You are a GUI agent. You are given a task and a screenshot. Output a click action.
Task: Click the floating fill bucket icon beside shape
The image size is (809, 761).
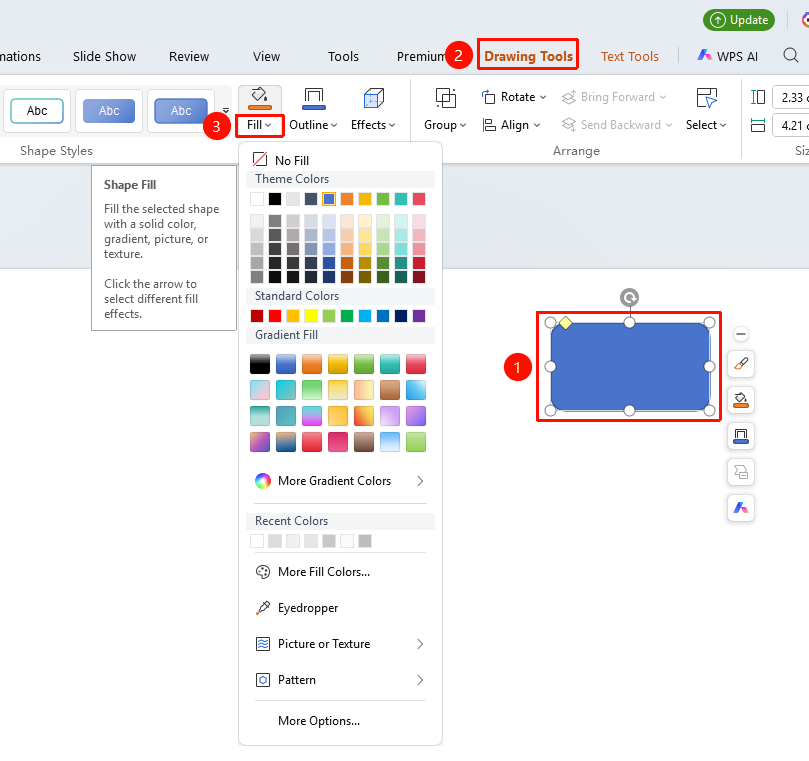click(x=741, y=400)
